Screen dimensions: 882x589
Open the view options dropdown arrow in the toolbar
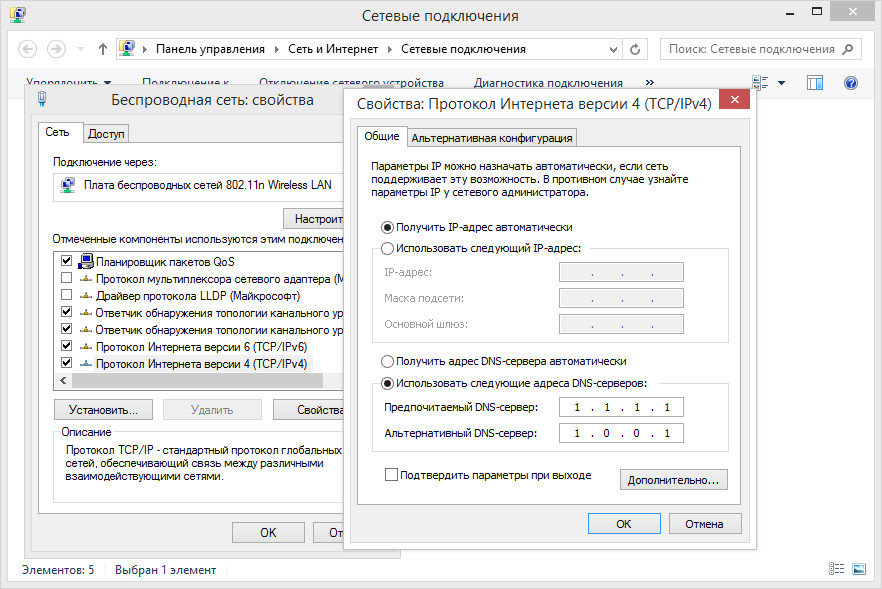coord(781,83)
